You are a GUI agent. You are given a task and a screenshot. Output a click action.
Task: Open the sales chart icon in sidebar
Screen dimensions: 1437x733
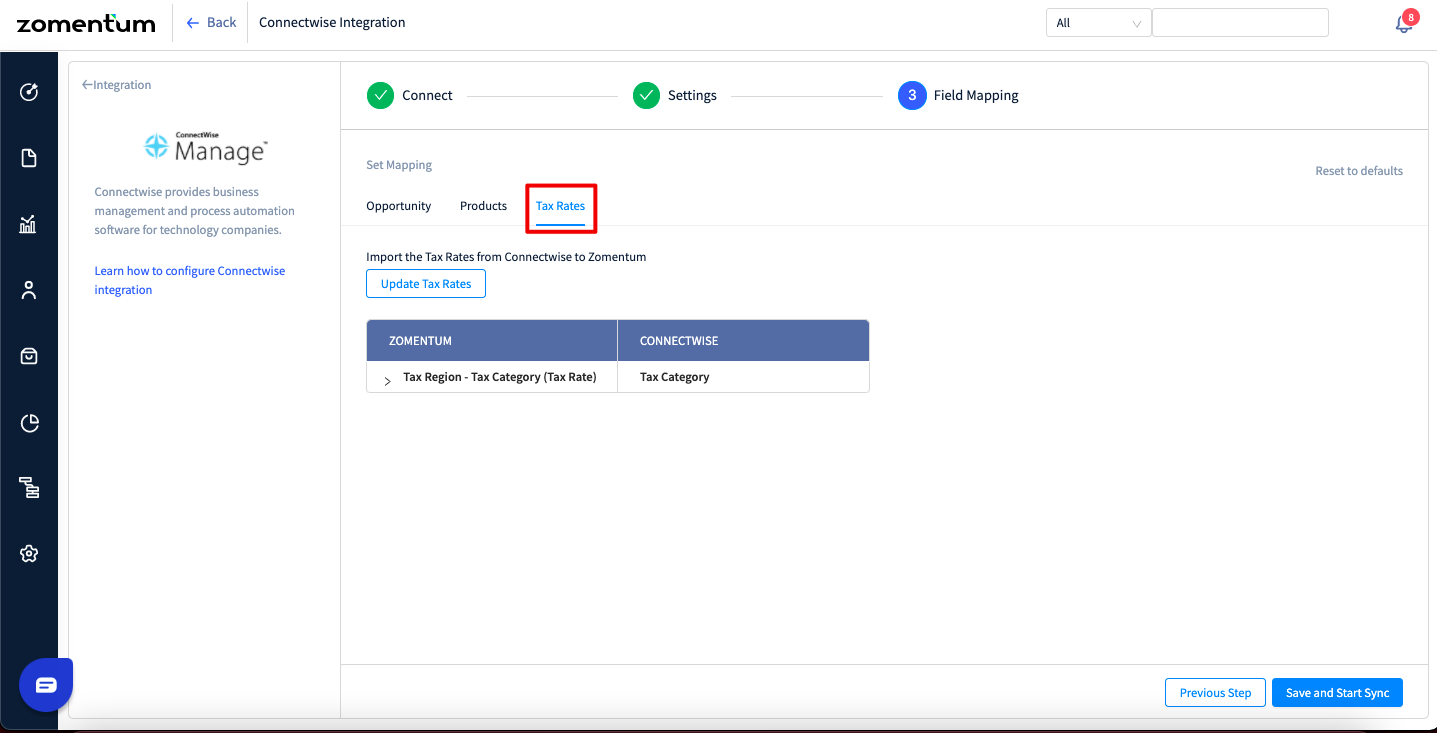29,224
